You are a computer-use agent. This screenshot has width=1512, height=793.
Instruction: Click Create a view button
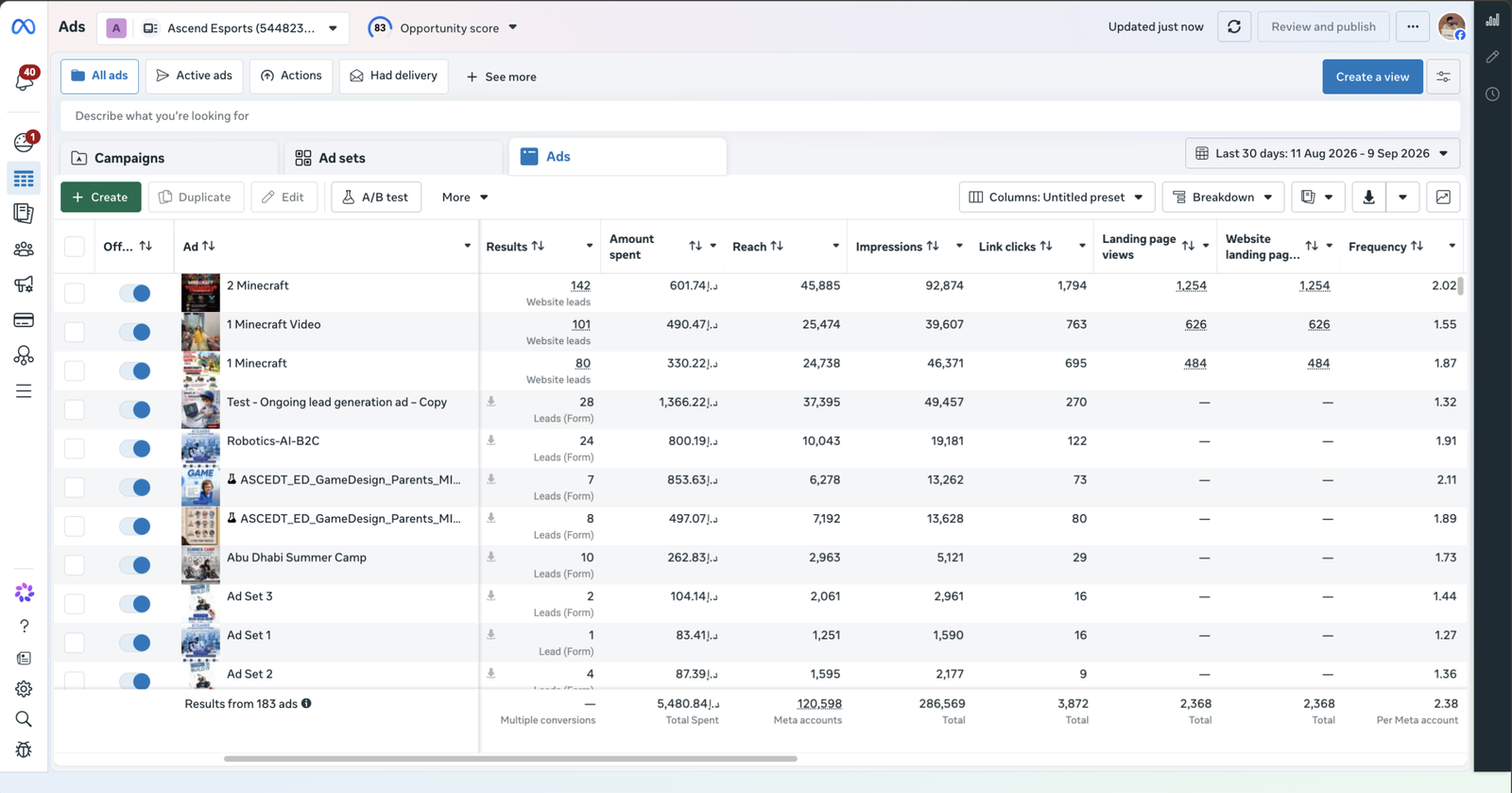click(1372, 77)
